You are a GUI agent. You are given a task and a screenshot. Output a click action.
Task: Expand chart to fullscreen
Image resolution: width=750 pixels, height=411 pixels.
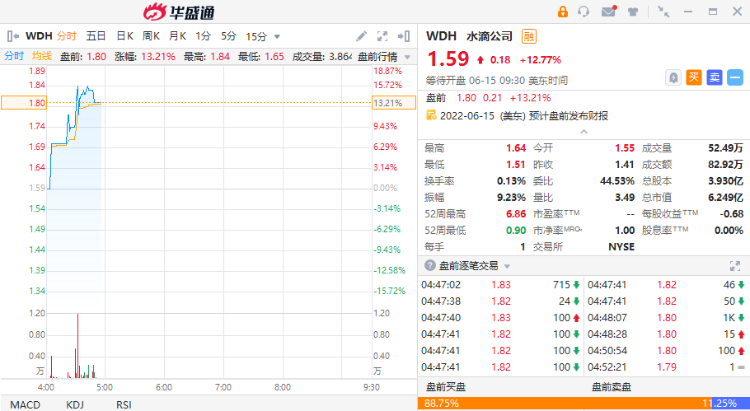[x=382, y=36]
